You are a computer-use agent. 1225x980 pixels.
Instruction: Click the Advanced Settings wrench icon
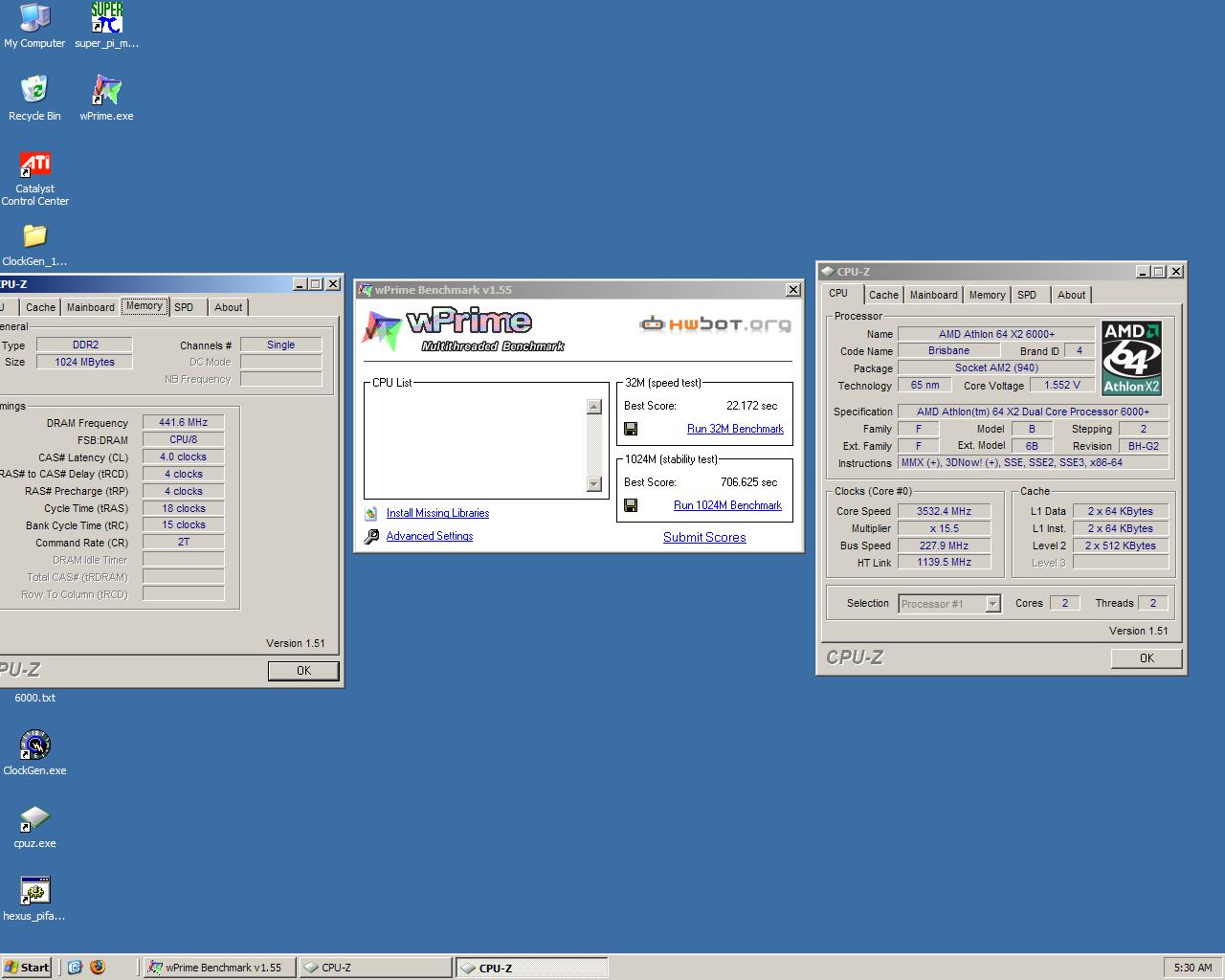[371, 537]
